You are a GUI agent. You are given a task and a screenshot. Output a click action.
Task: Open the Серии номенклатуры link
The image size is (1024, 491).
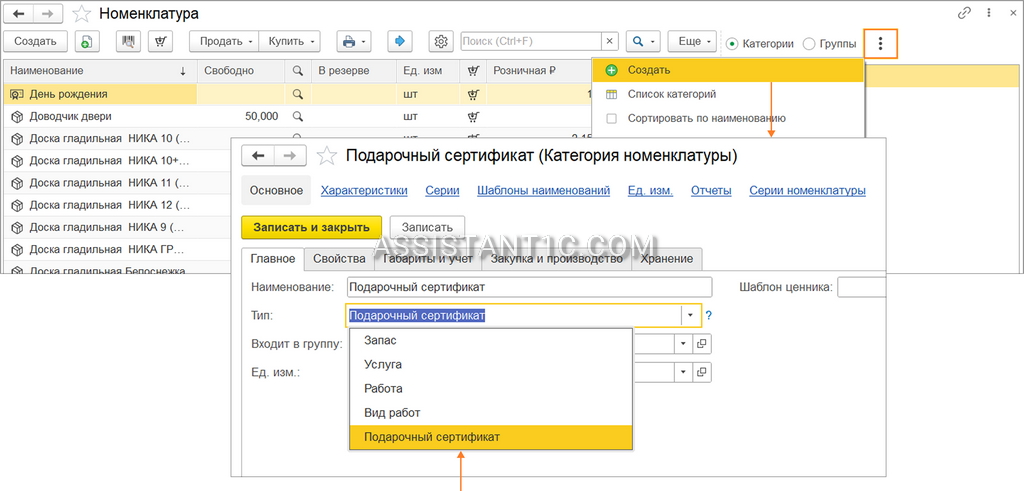click(x=807, y=191)
